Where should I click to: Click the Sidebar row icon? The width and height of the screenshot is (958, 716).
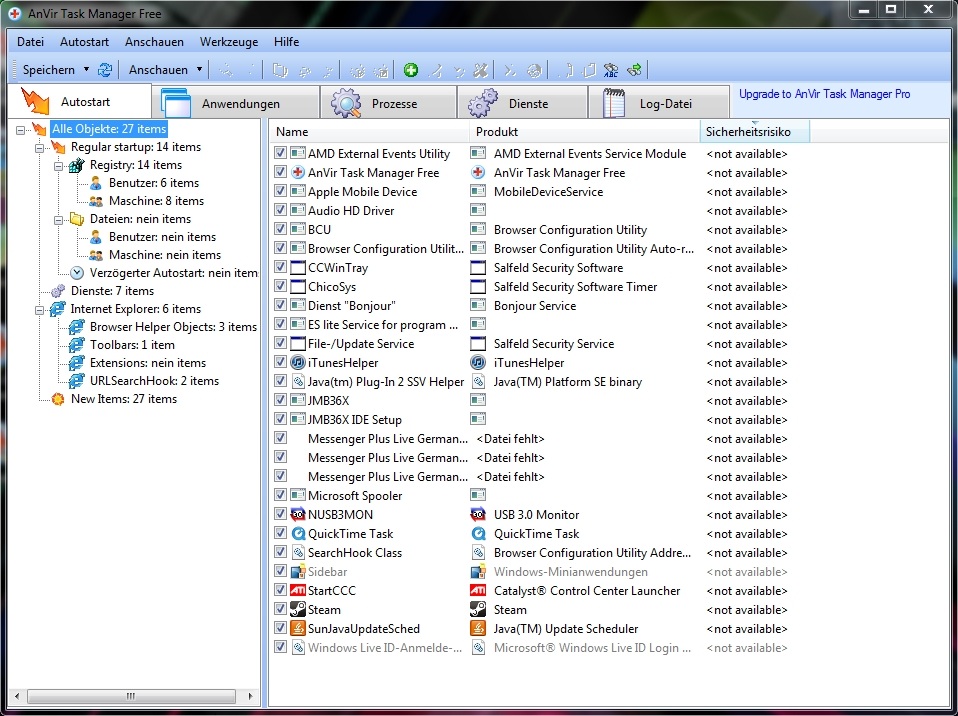298,571
